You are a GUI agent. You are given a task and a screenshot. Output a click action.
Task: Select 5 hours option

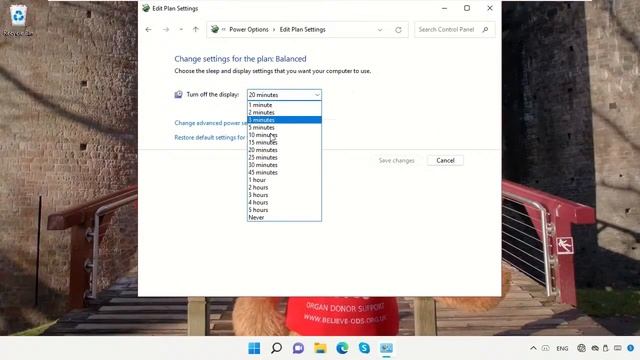[x=284, y=210]
